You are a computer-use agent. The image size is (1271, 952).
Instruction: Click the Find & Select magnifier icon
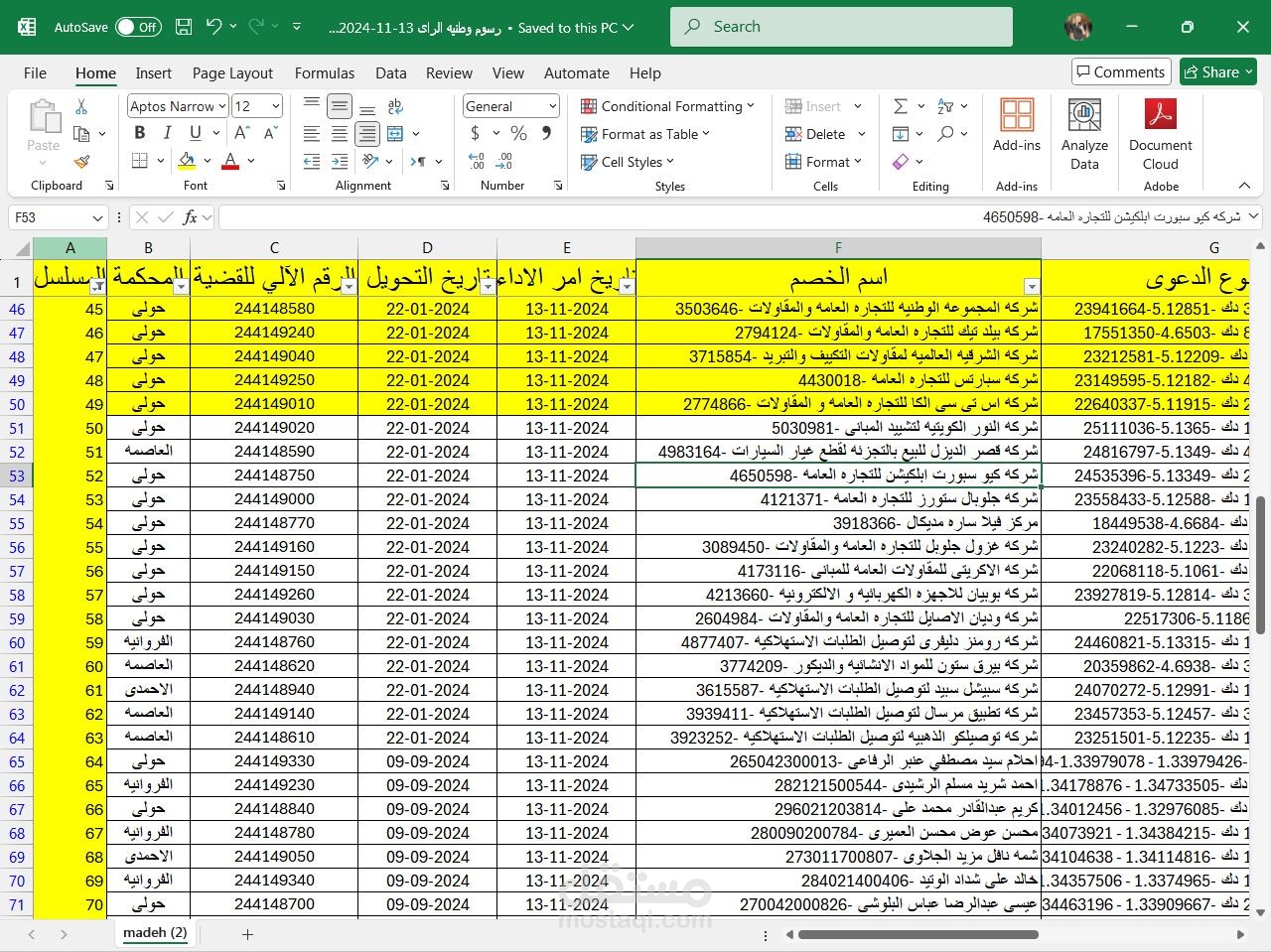click(945, 133)
